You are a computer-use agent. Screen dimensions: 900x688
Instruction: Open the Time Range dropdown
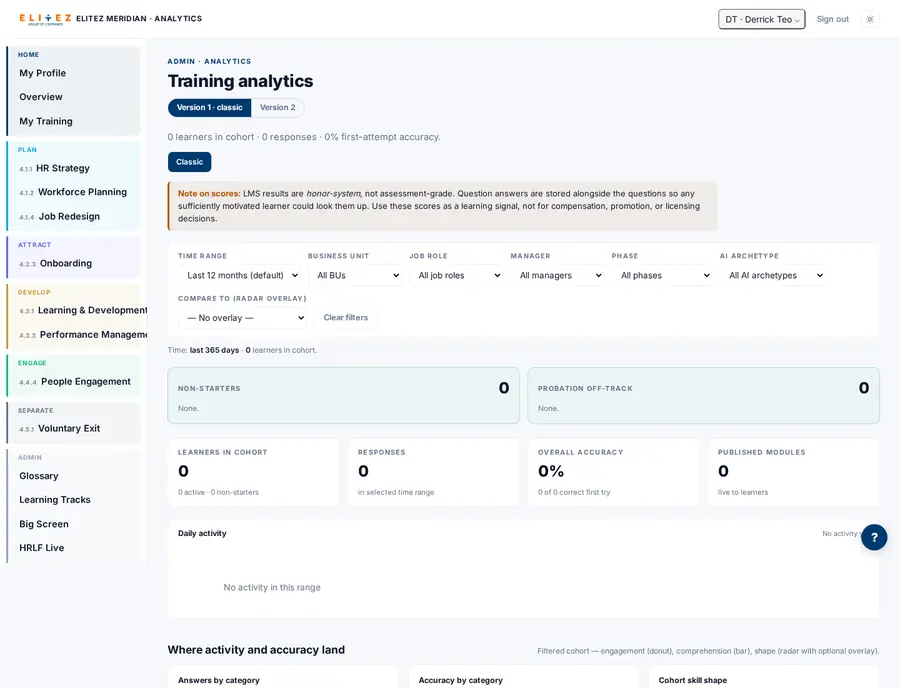click(239, 275)
